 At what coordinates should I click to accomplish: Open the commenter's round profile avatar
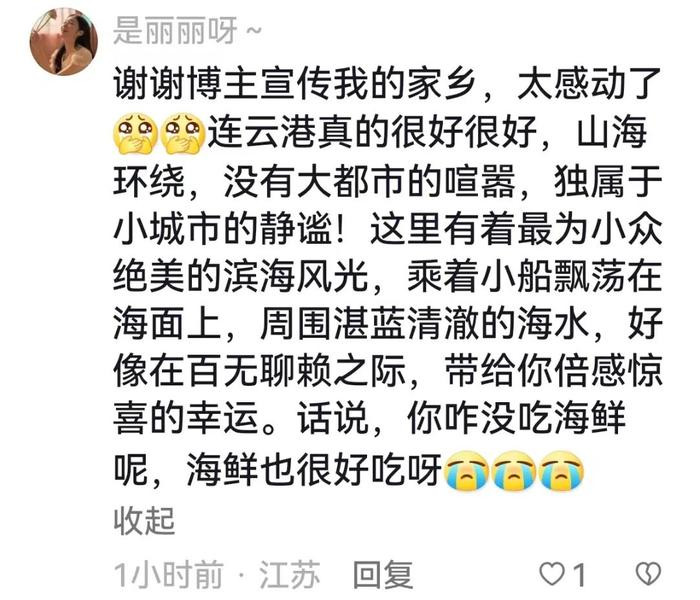(x=64, y=42)
